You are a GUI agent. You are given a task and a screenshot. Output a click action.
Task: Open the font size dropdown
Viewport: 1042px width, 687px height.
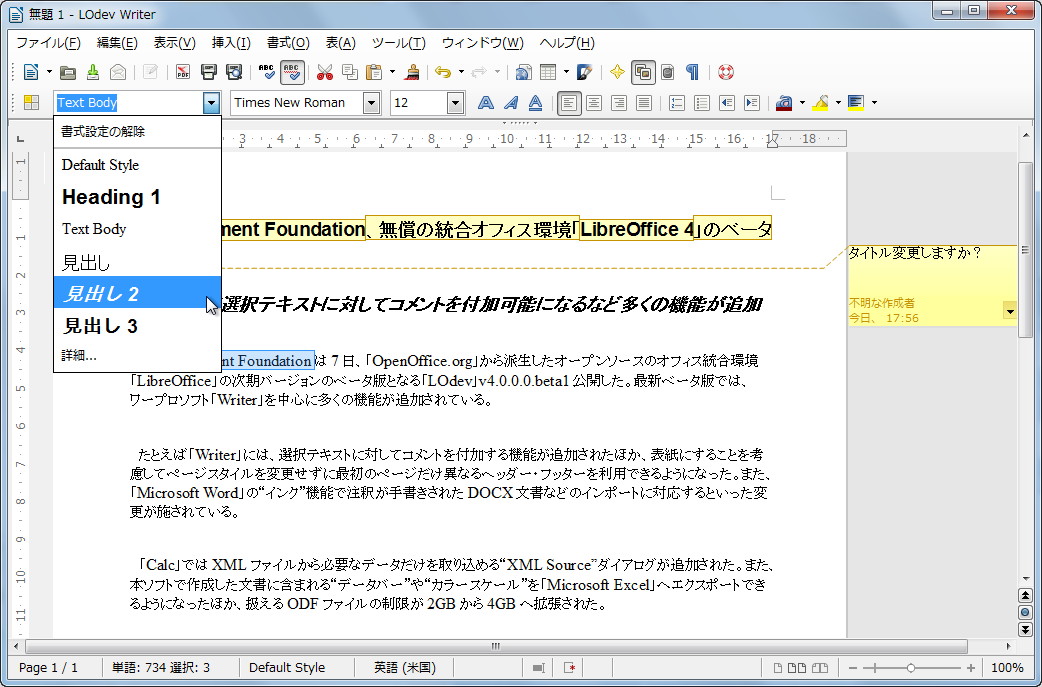pos(455,102)
